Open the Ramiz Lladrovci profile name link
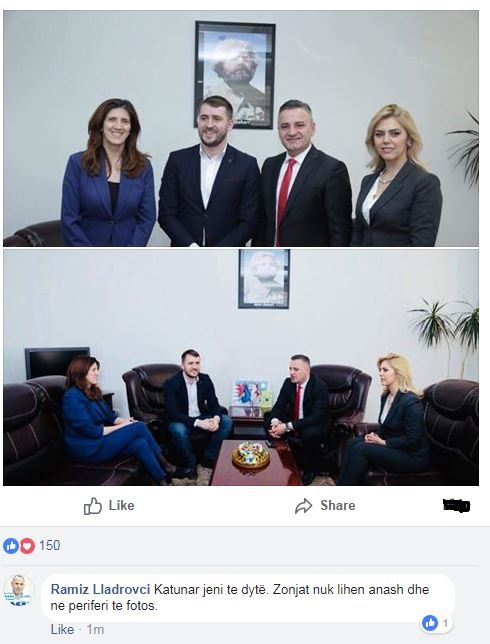Screen dimensions: 490x644 click(100, 589)
